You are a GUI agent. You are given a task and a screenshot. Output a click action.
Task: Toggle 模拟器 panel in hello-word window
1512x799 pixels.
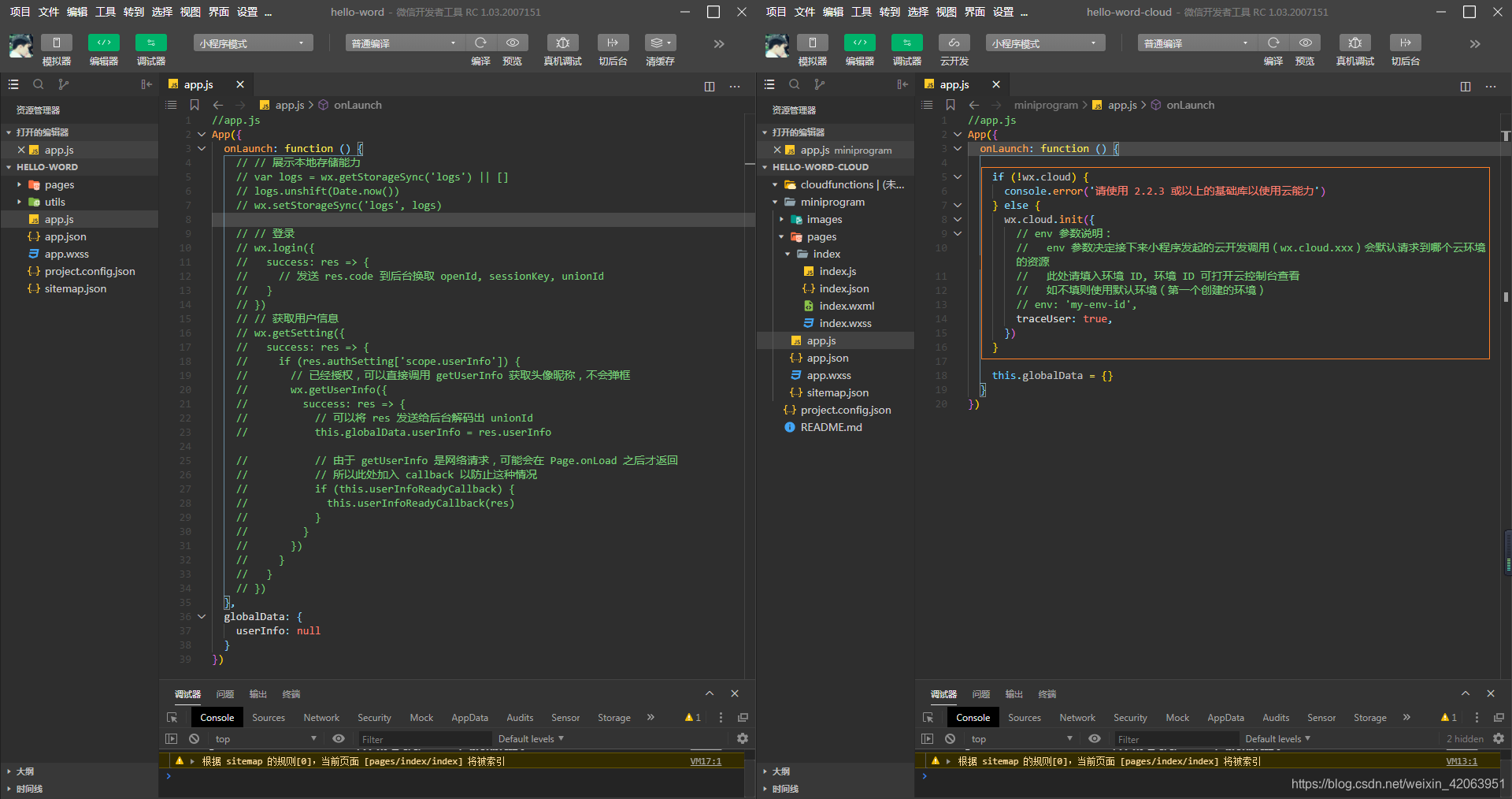57,43
